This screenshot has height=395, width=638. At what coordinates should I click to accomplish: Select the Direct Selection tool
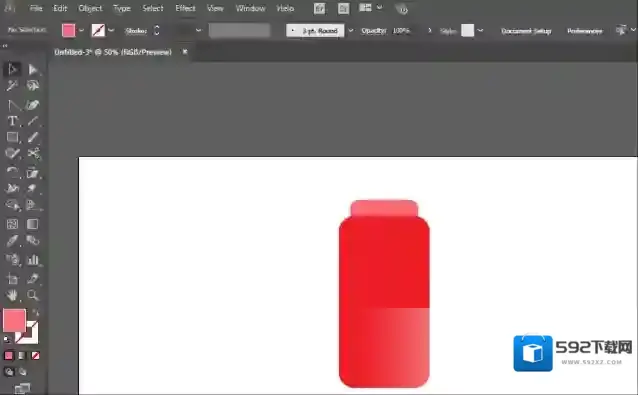(33, 70)
